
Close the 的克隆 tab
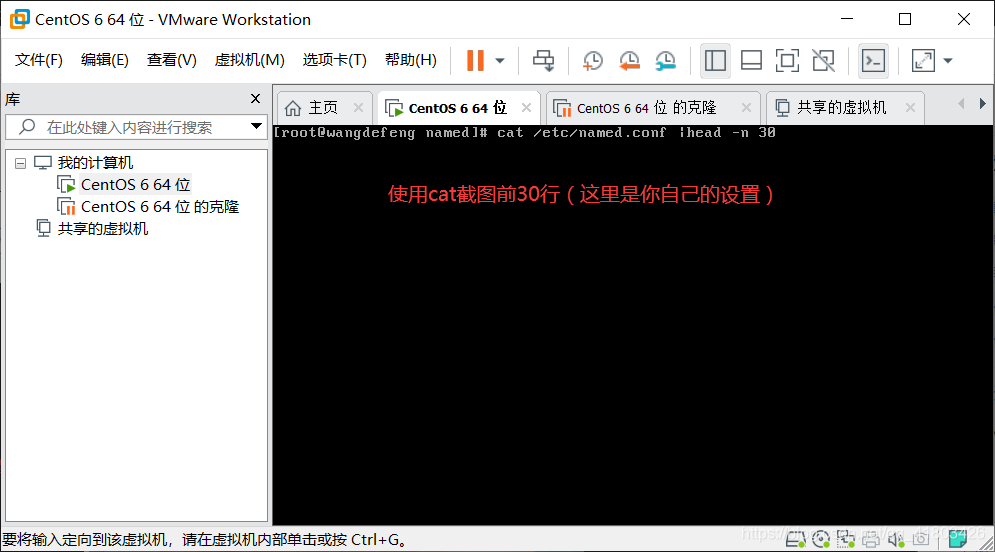(746, 108)
